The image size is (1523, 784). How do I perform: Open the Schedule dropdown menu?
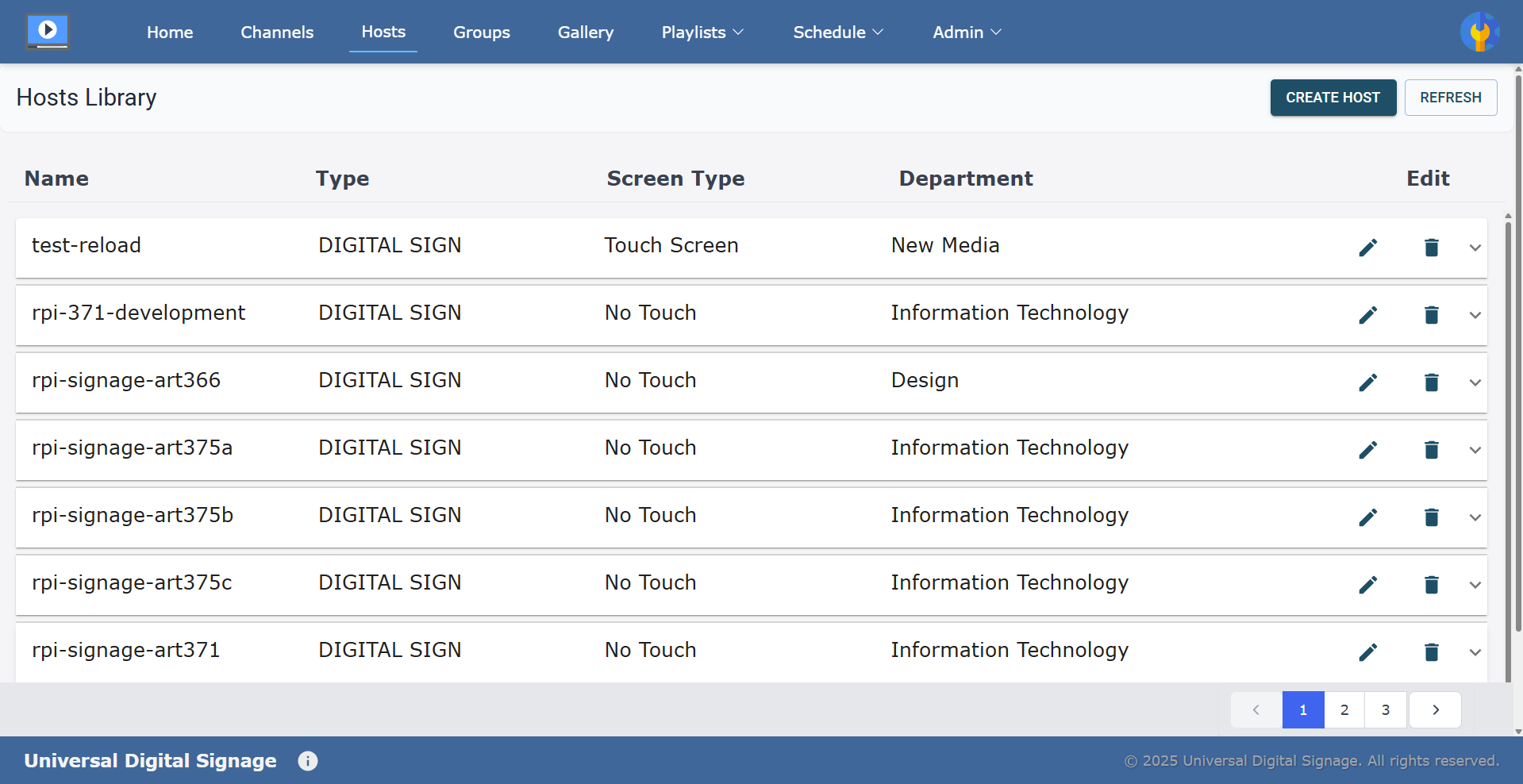click(x=838, y=33)
